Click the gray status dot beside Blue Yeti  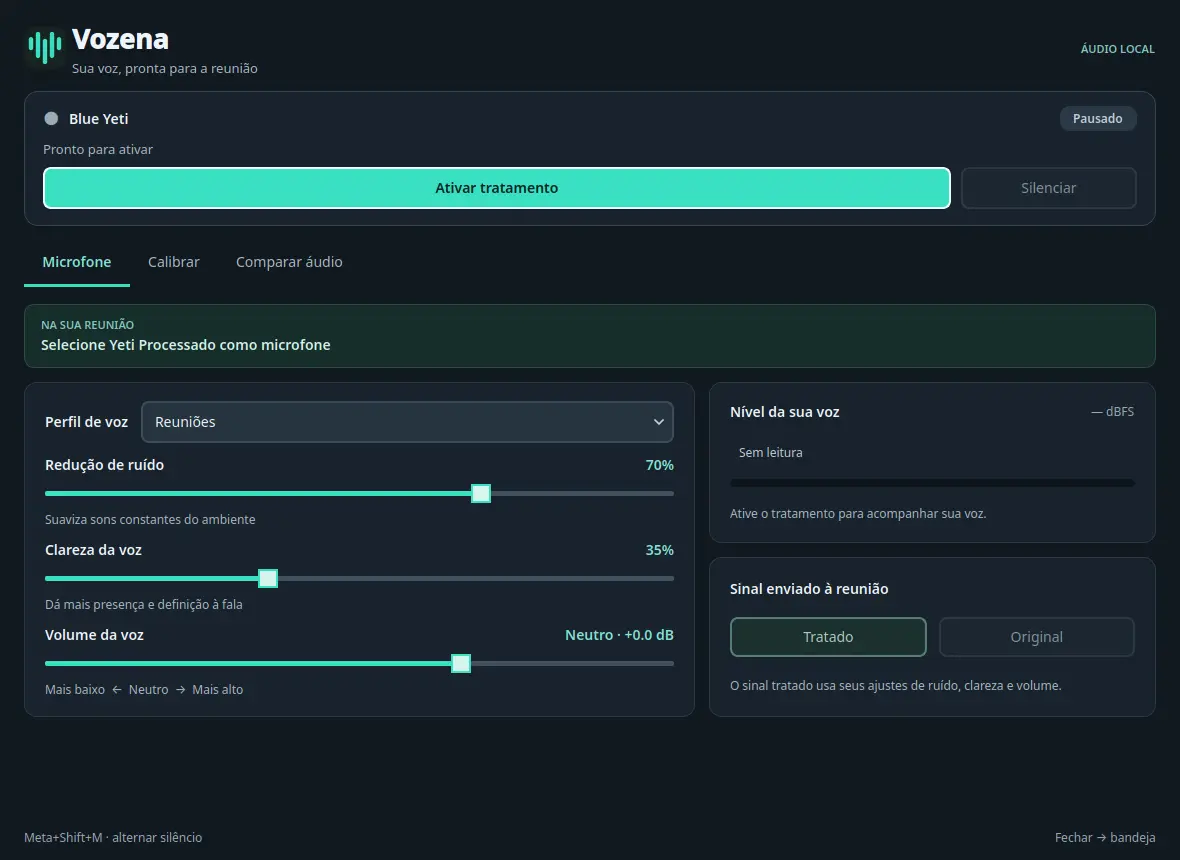click(x=51, y=118)
